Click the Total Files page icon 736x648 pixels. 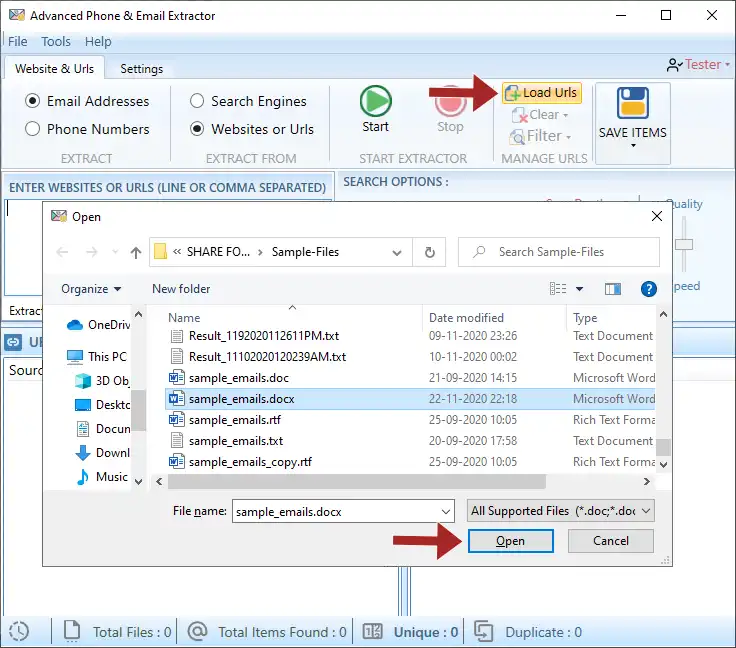coord(72,631)
